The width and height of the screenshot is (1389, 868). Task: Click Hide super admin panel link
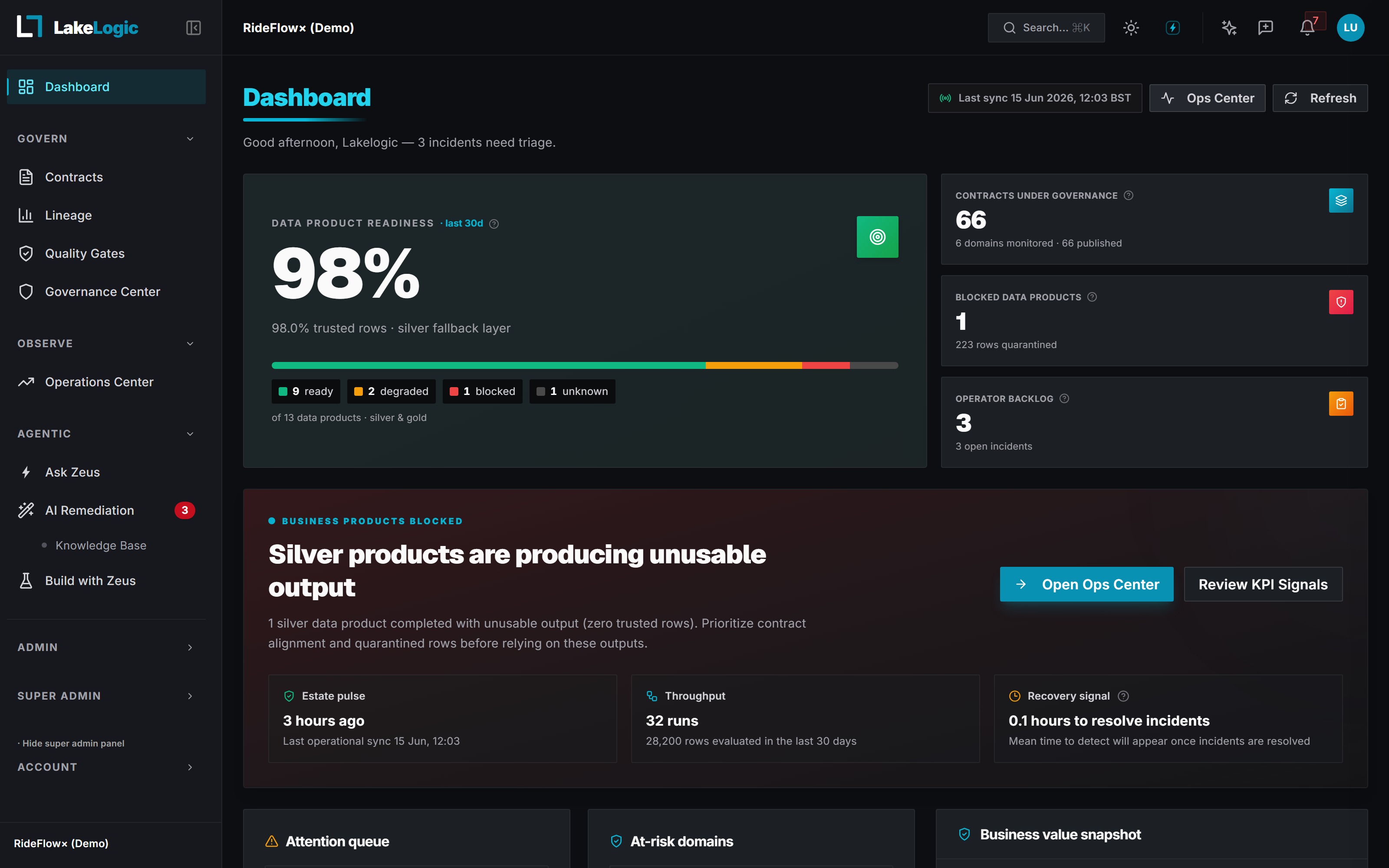coord(71,743)
